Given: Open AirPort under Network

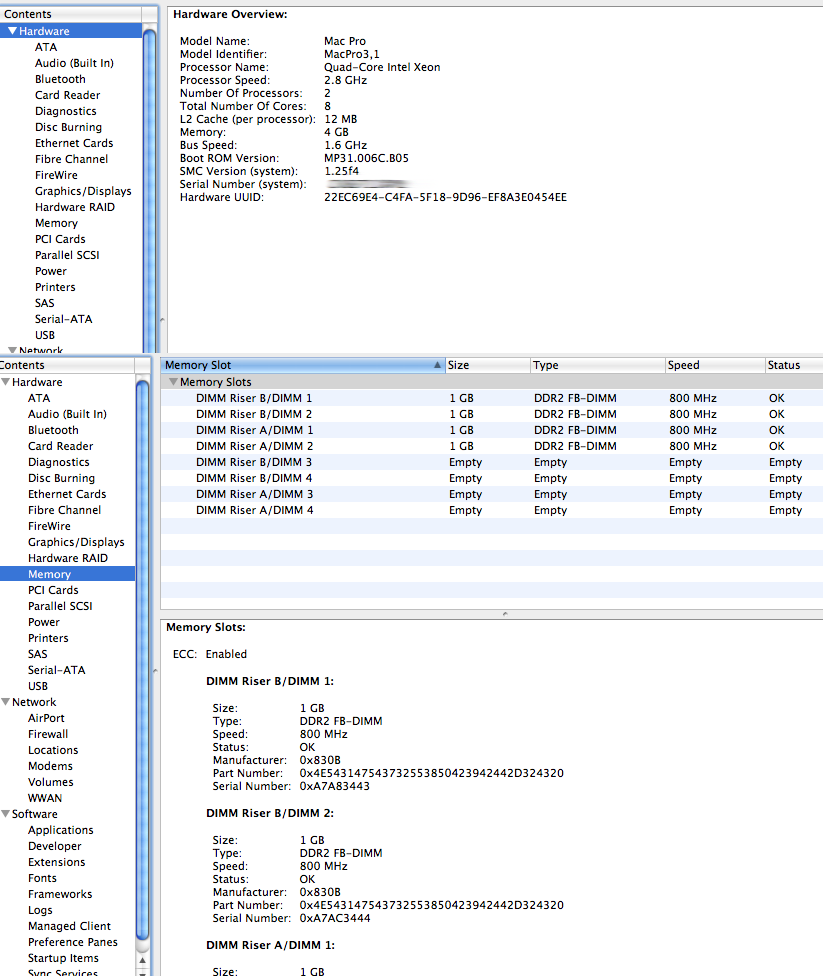Looking at the screenshot, I should tap(46, 718).
